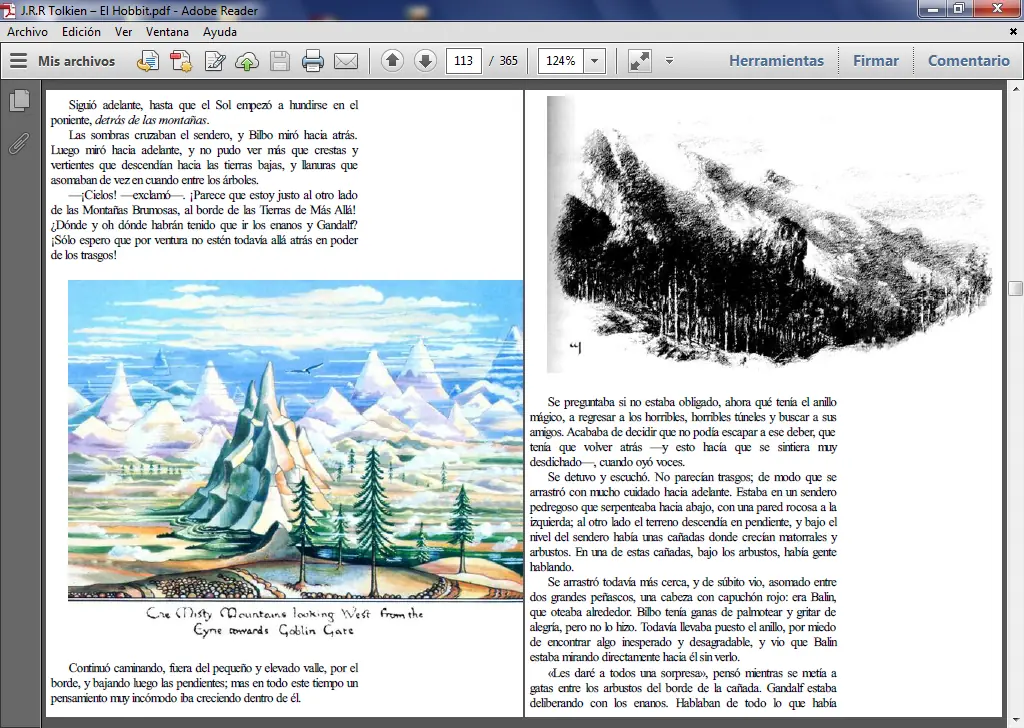Restore down the Adobe Reader window
The width and height of the screenshot is (1024, 728).
(959, 8)
